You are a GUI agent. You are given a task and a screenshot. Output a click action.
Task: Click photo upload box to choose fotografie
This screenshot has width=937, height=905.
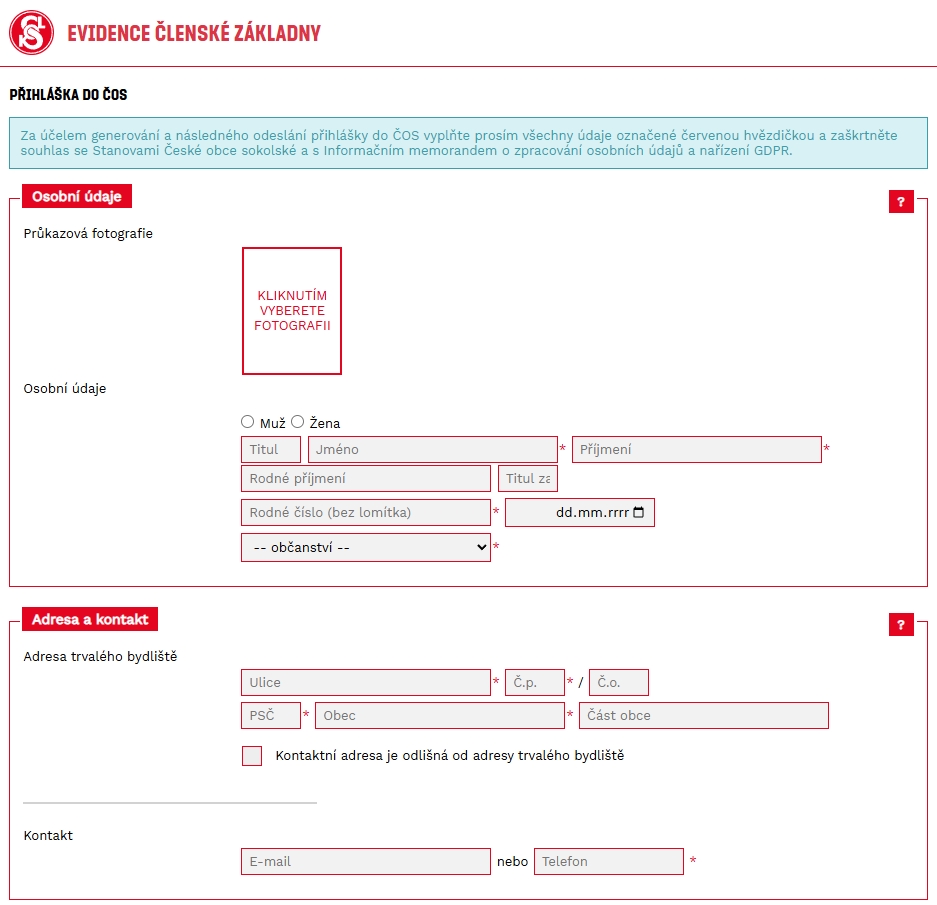292,311
